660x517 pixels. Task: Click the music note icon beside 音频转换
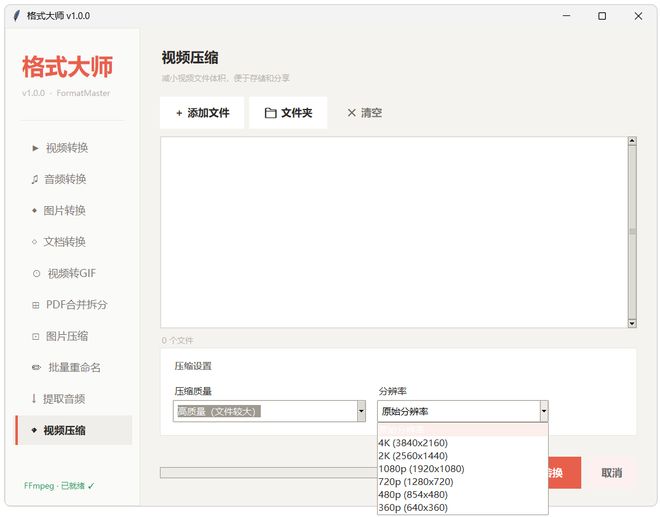coord(35,179)
